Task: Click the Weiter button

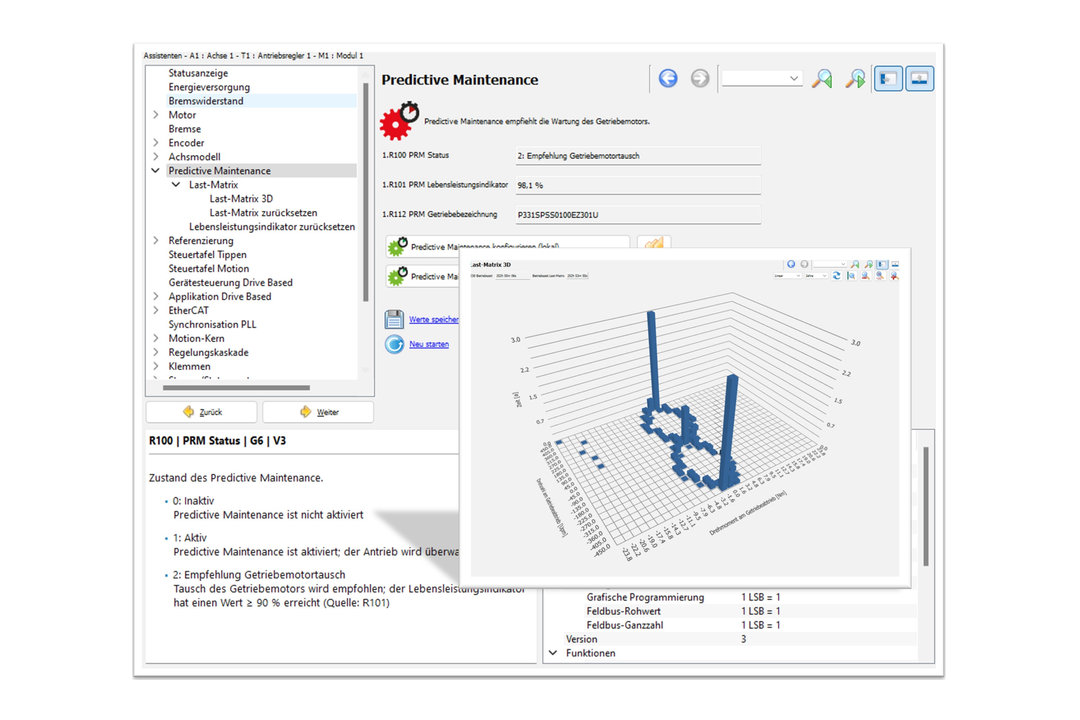Action: point(318,412)
